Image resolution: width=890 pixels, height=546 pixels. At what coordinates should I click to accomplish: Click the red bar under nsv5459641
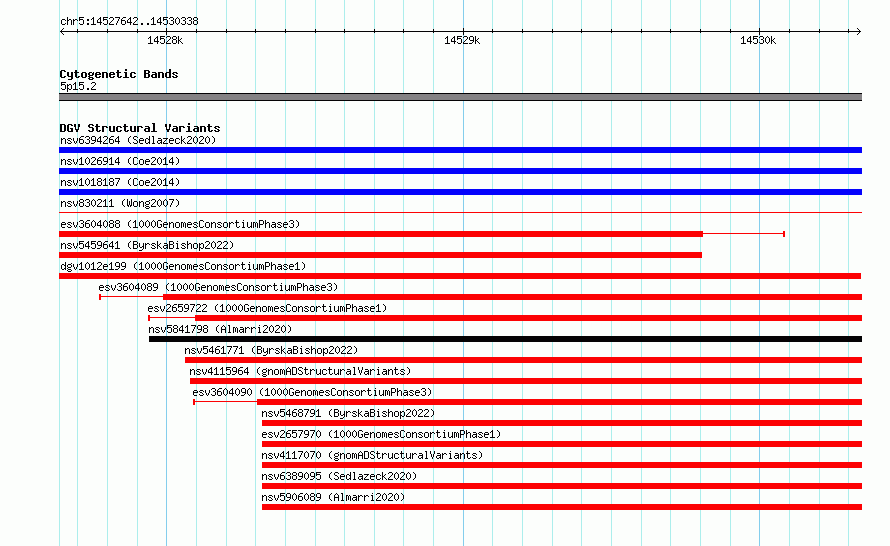point(380,255)
